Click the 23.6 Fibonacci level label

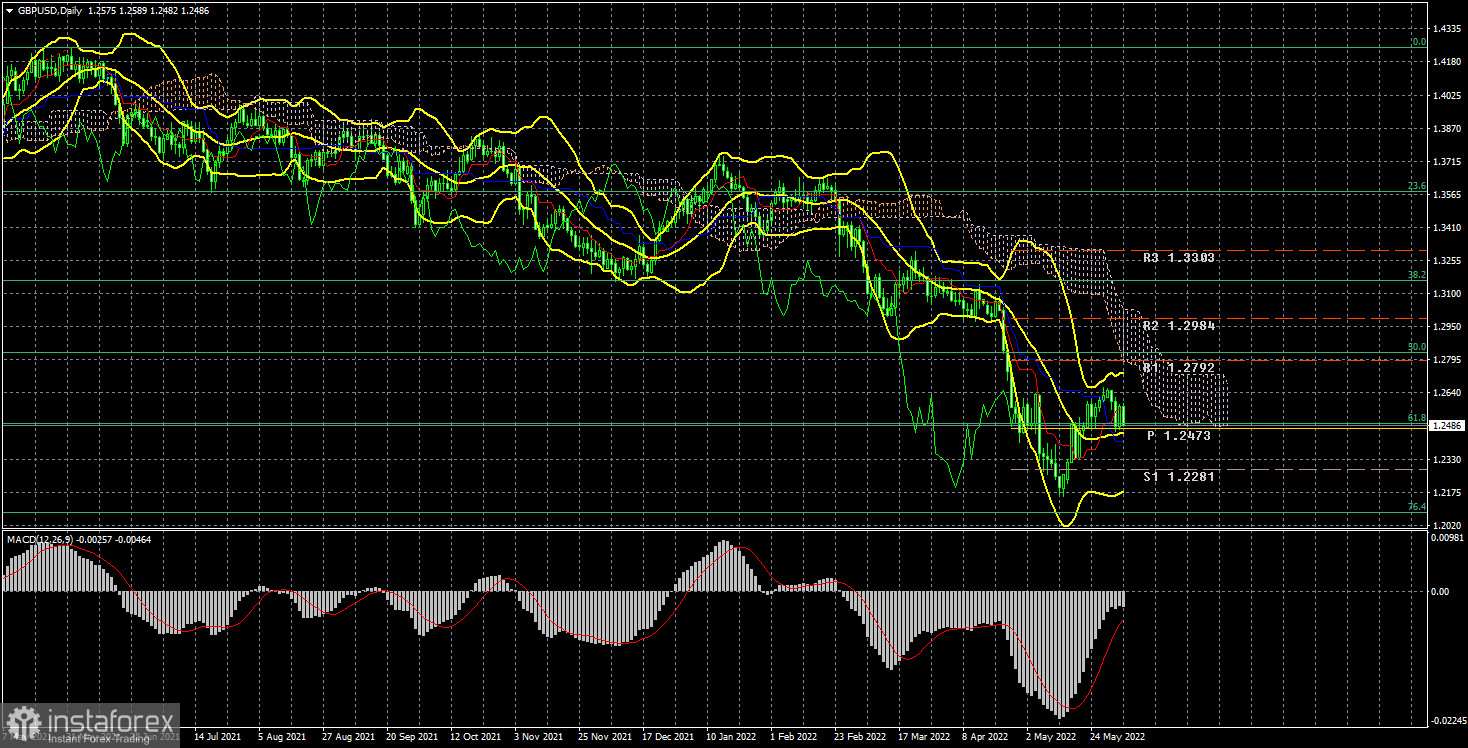click(x=1417, y=186)
